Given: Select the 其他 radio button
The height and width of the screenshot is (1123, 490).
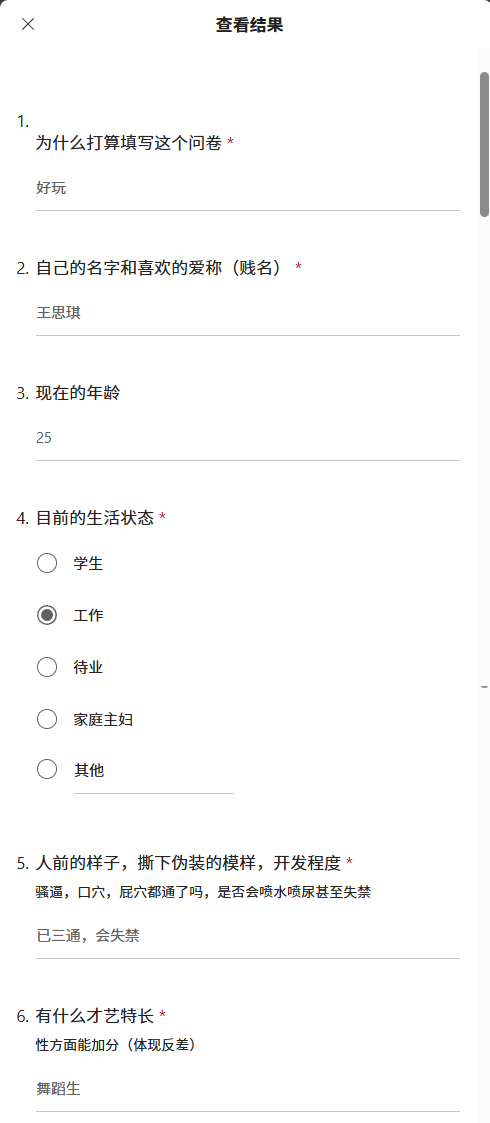Looking at the screenshot, I should 47,770.
